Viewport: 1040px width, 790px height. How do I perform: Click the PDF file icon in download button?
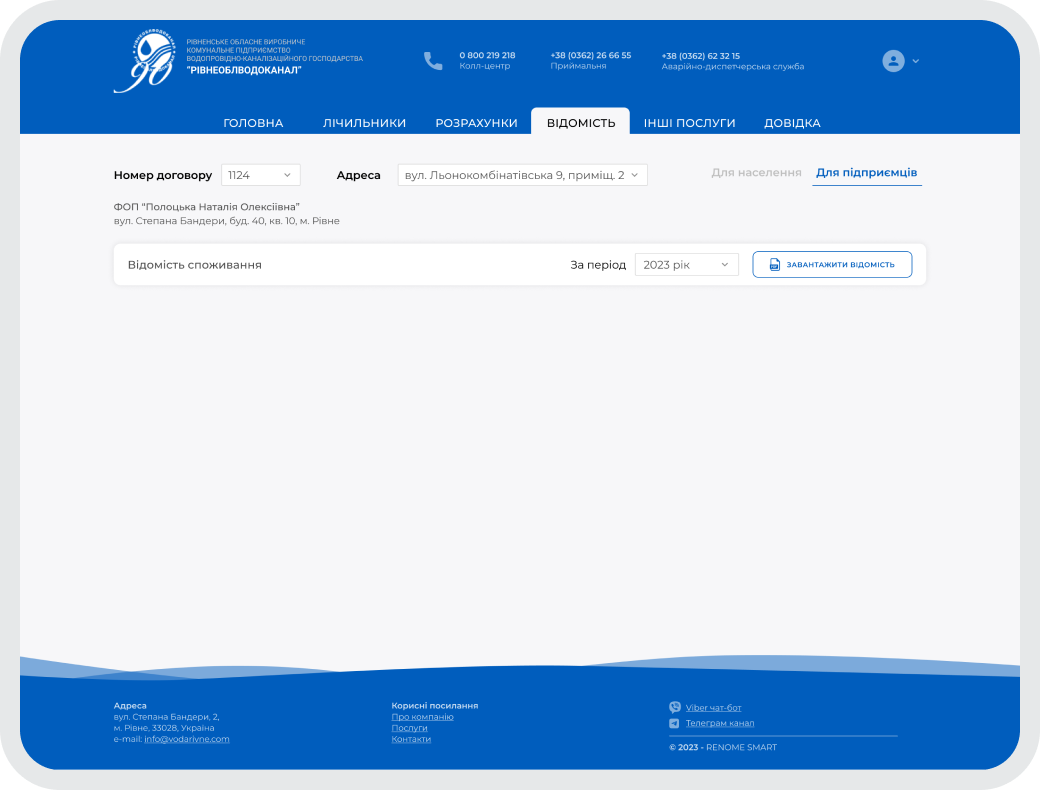[774, 265]
